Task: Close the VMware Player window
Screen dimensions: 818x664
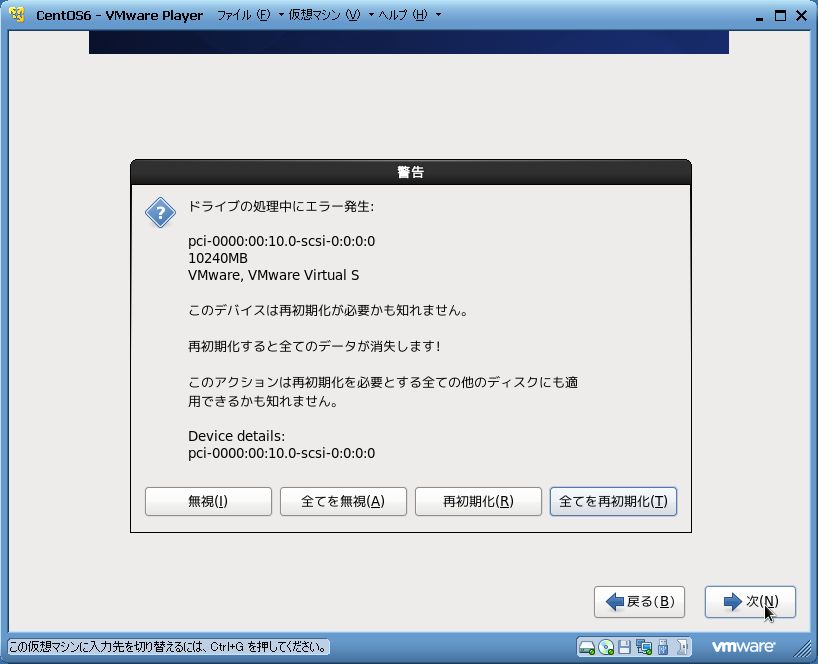Action: 802,16
